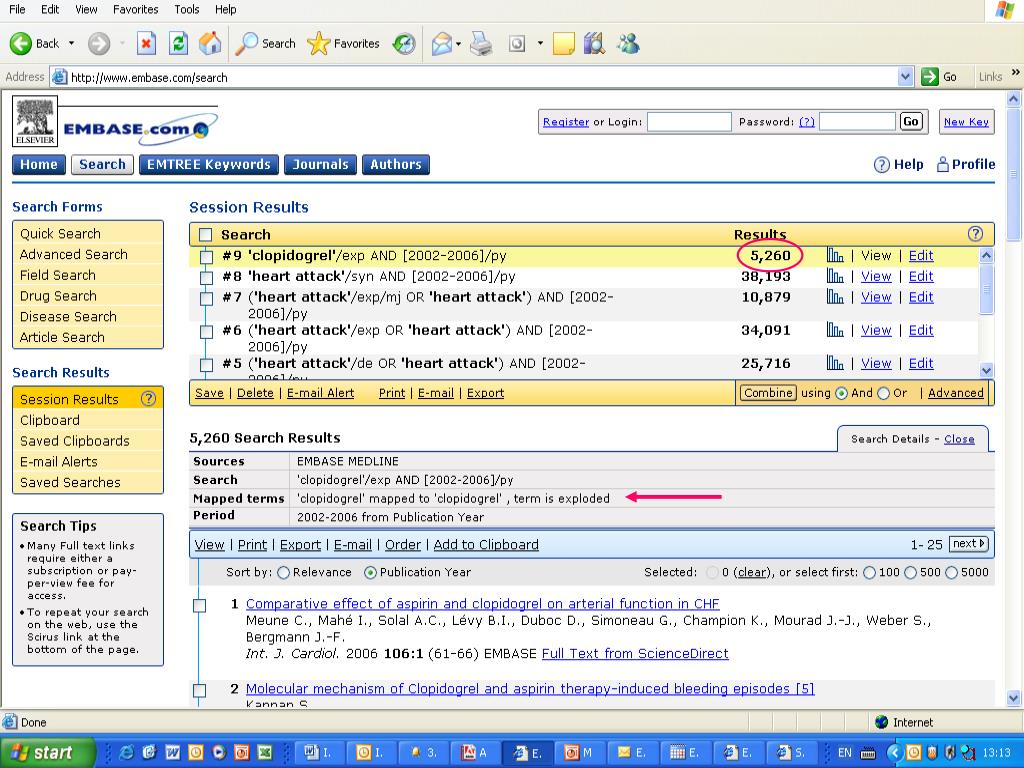This screenshot has width=1024, height=768.
Task: Open the results chart icon for search #7
Action: pos(835,297)
